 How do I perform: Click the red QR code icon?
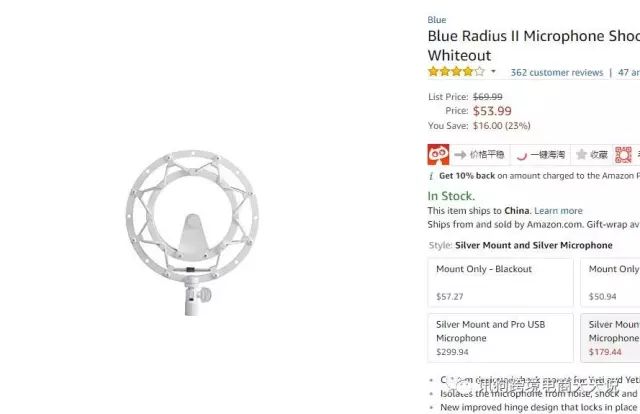623,155
